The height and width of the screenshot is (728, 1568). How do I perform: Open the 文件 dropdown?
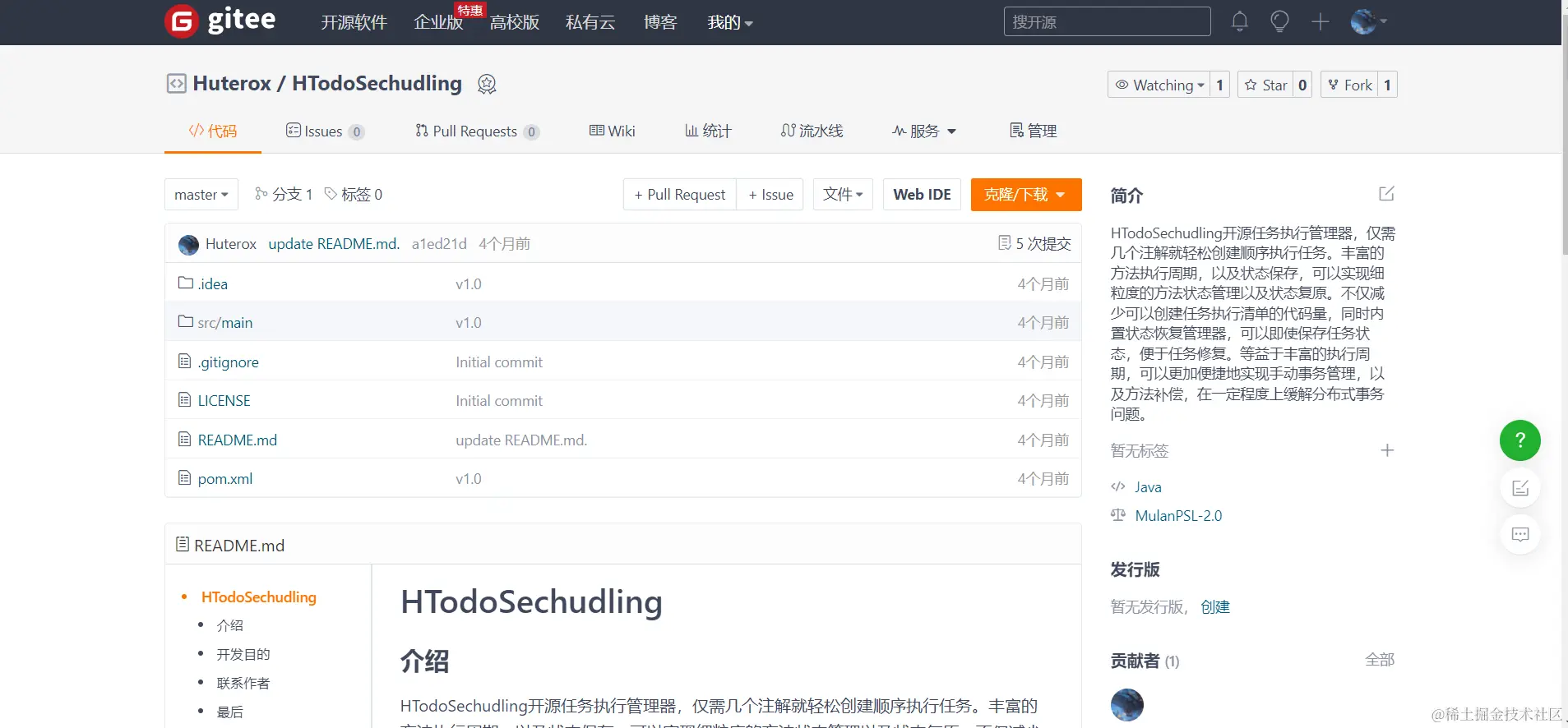[x=843, y=195]
